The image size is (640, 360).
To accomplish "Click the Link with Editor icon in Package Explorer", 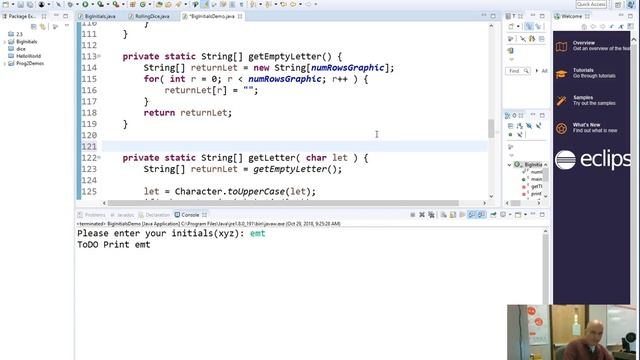I will (43, 27).
